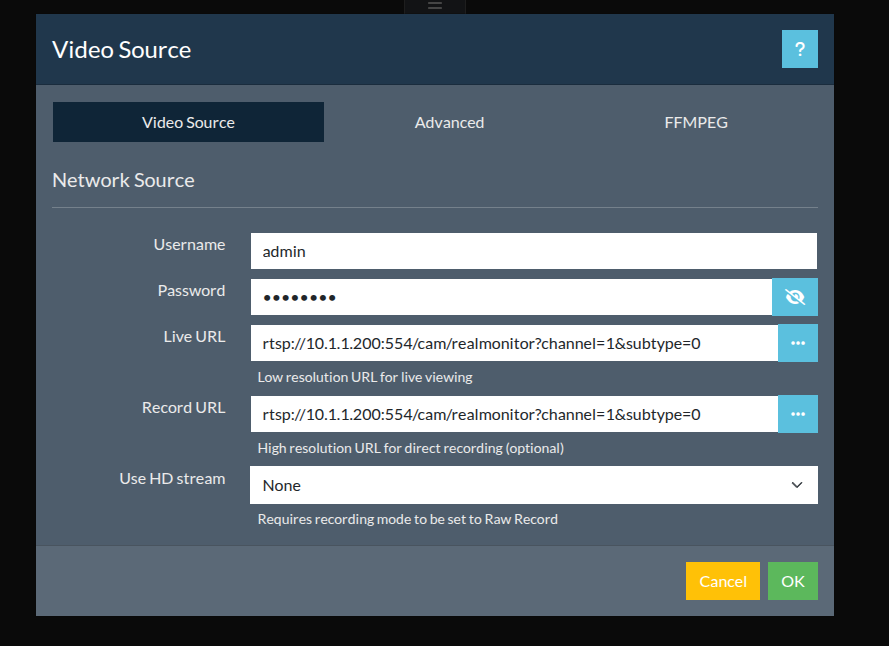Click inside the Live URL text box

click(x=513, y=343)
